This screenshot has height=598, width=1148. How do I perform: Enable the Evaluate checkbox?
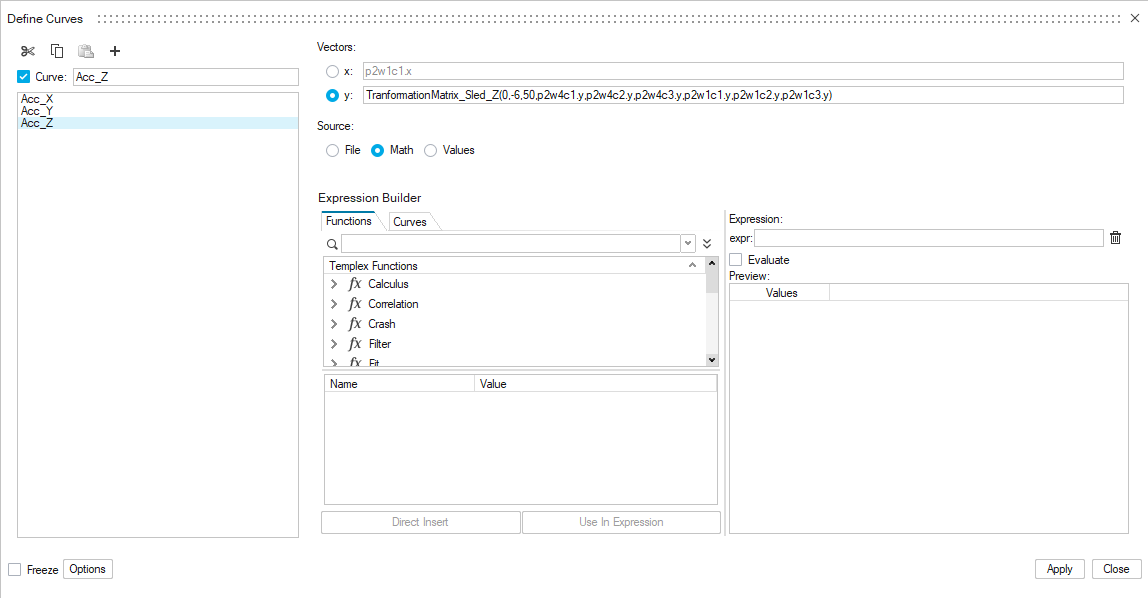[x=736, y=260]
